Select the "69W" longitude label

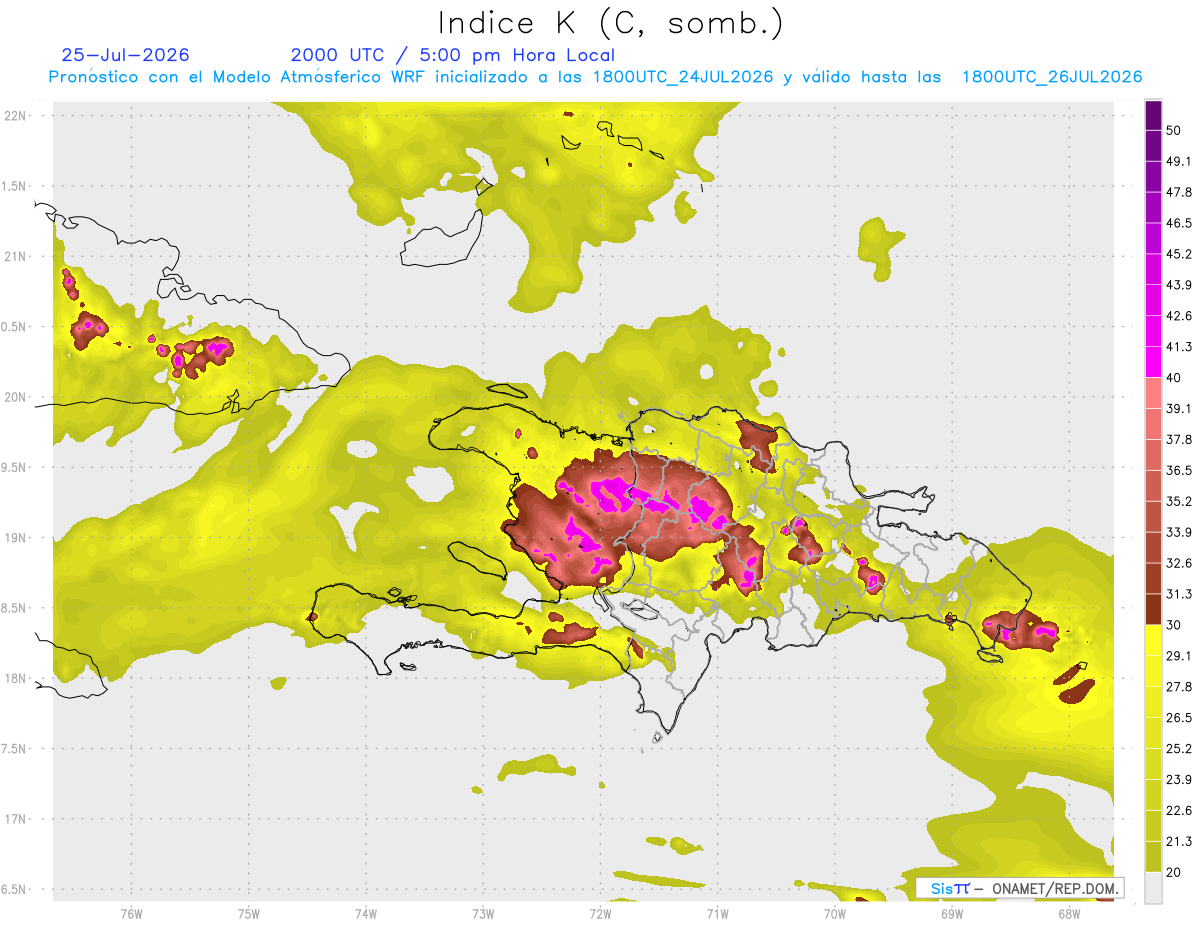click(952, 913)
